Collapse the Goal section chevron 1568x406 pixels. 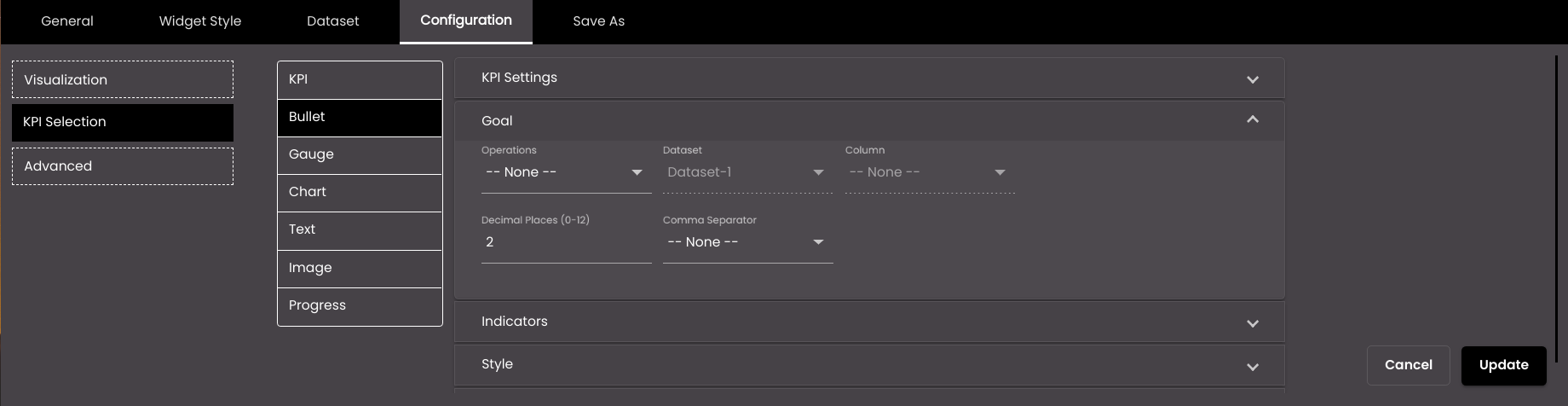coord(1253,119)
